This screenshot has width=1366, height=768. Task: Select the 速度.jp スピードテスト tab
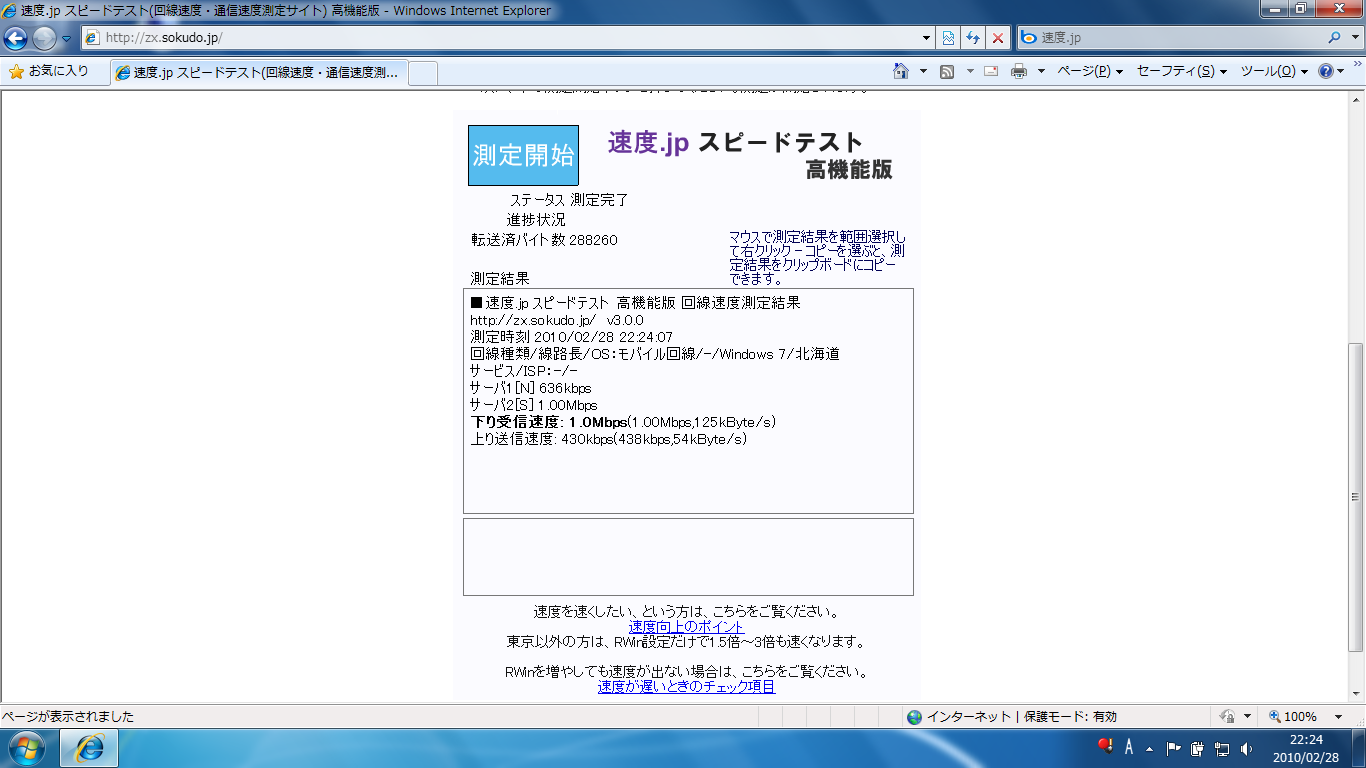[x=258, y=72]
